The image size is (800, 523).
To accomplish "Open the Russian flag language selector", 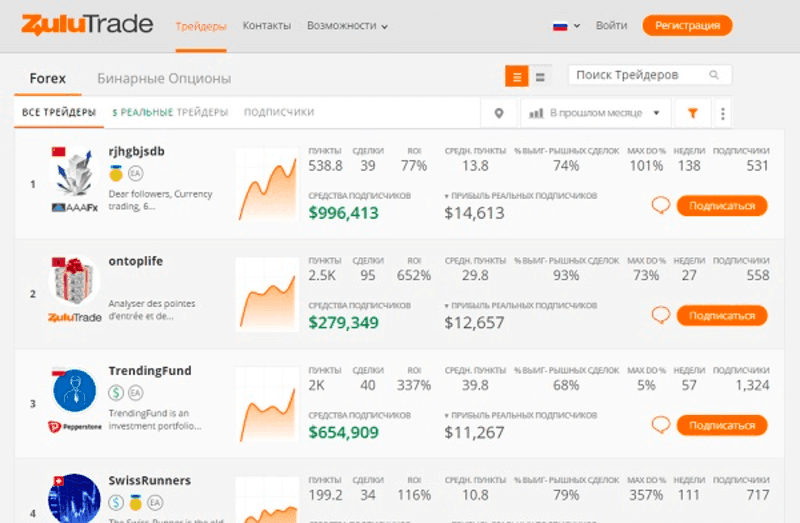I will tap(566, 26).
